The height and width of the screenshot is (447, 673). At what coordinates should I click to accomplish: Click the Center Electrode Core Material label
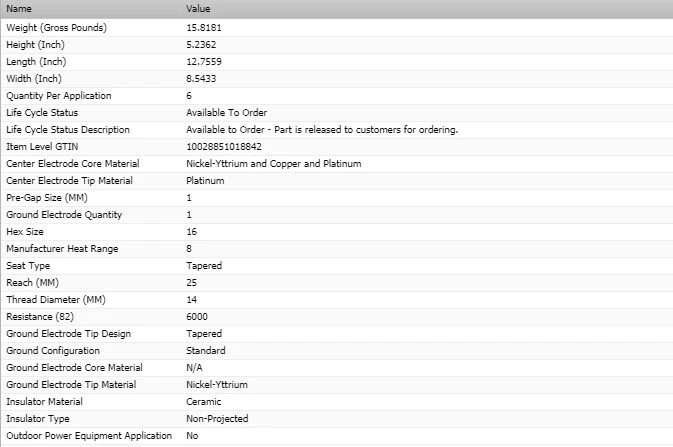coord(73,164)
